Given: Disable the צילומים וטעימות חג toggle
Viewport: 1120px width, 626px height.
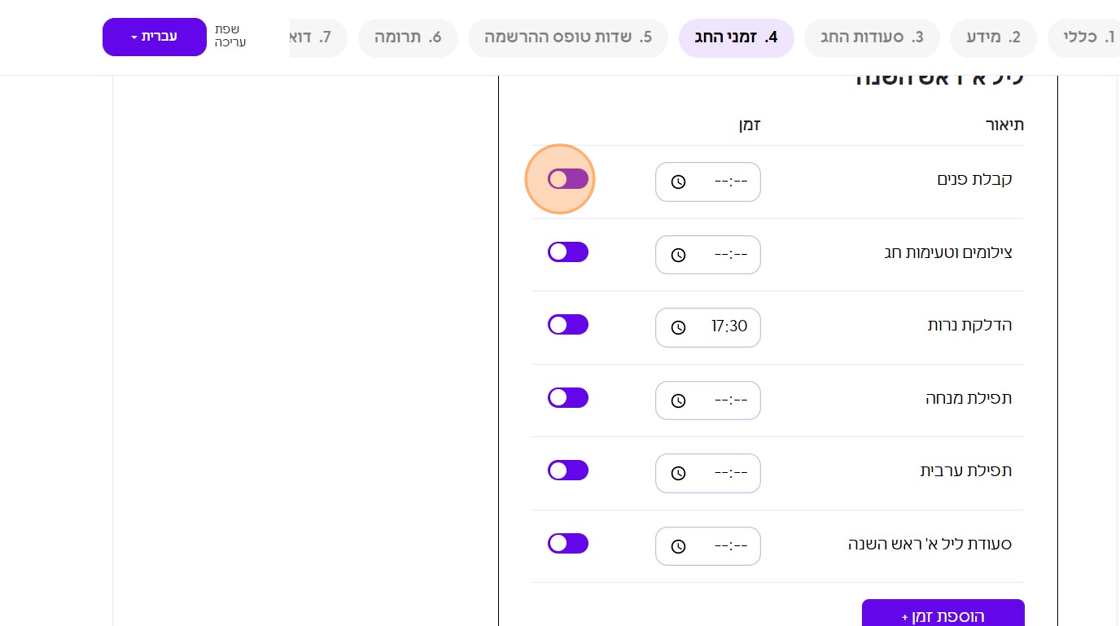Looking at the screenshot, I should pyautogui.click(x=568, y=252).
